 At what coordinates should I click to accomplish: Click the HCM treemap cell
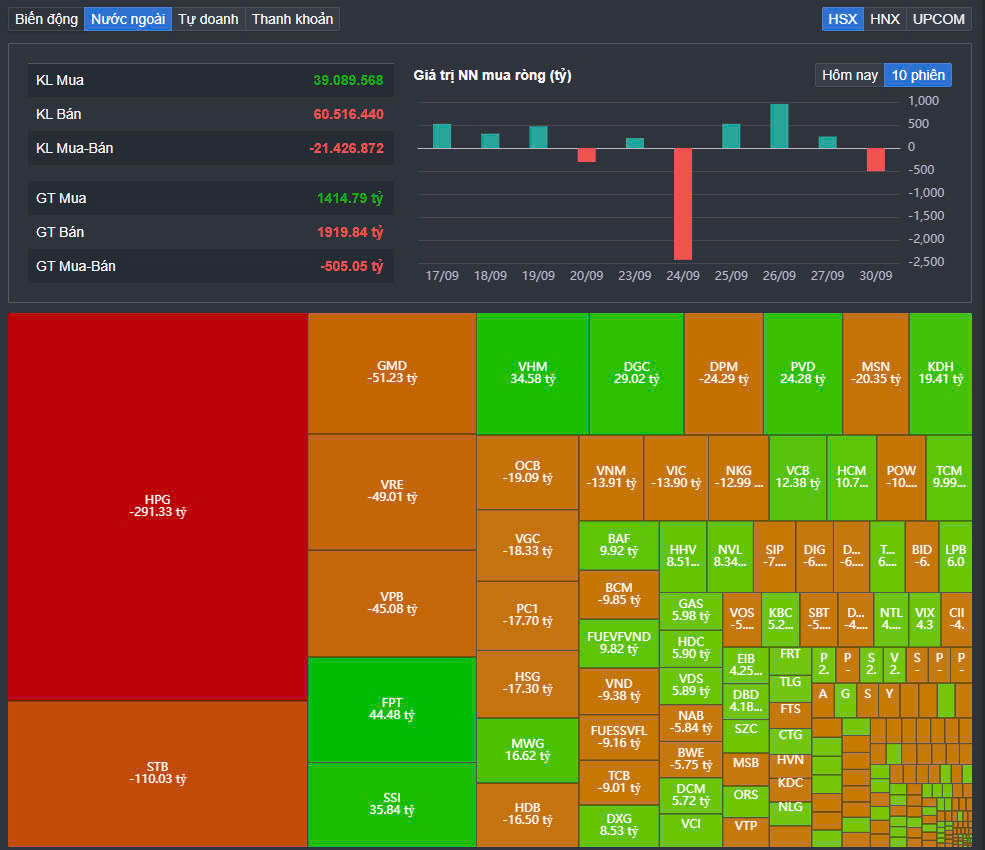pyautogui.click(x=852, y=477)
